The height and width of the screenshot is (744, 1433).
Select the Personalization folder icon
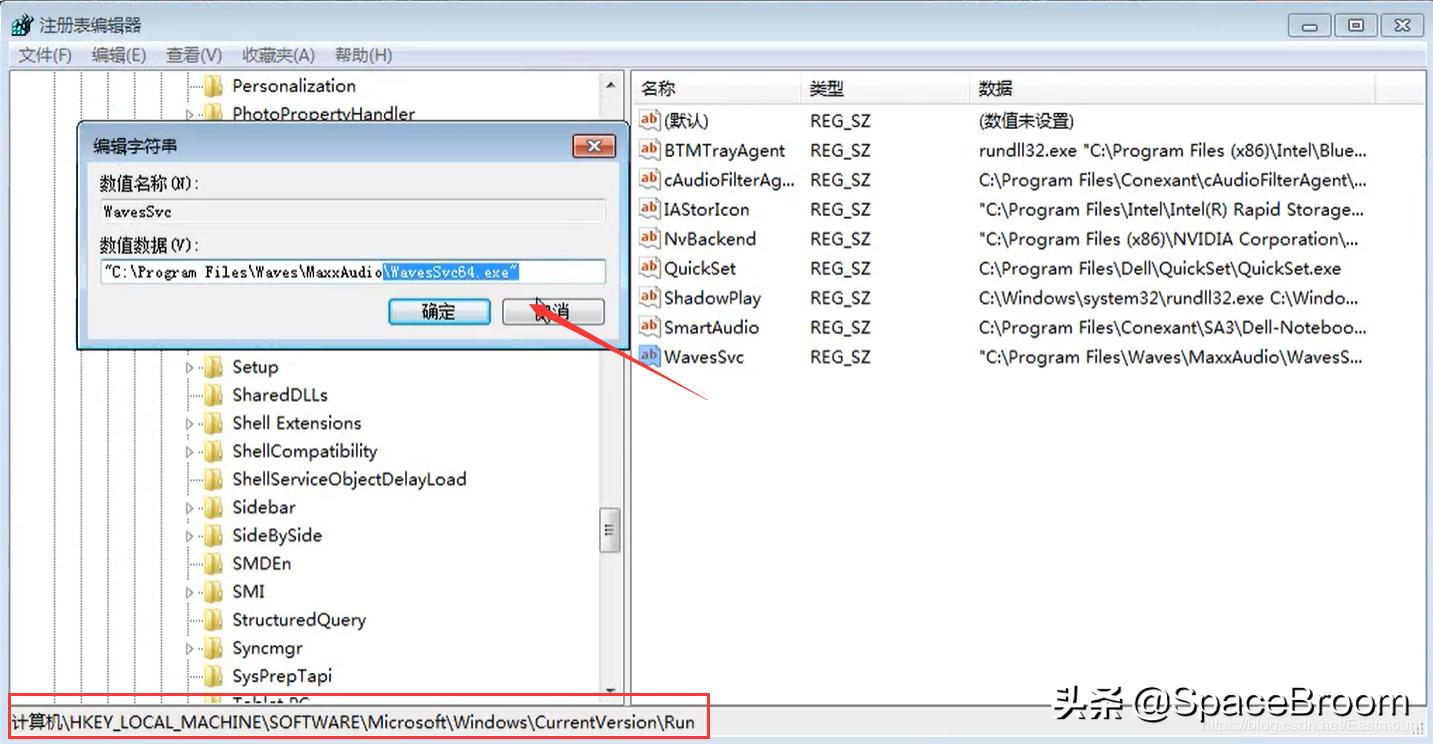[213, 86]
